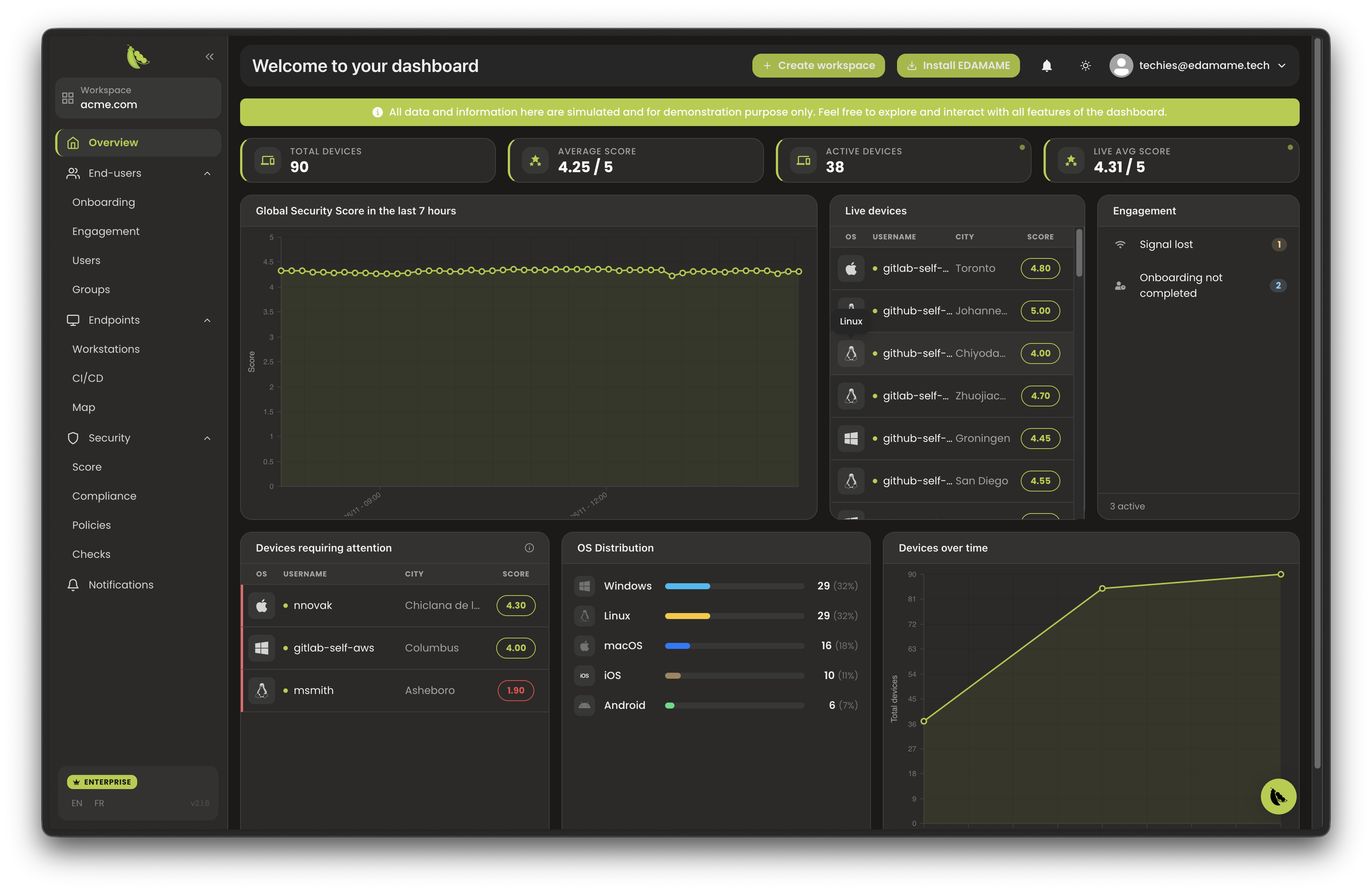Open Checks page
The width and height of the screenshot is (1372, 892).
click(91, 555)
